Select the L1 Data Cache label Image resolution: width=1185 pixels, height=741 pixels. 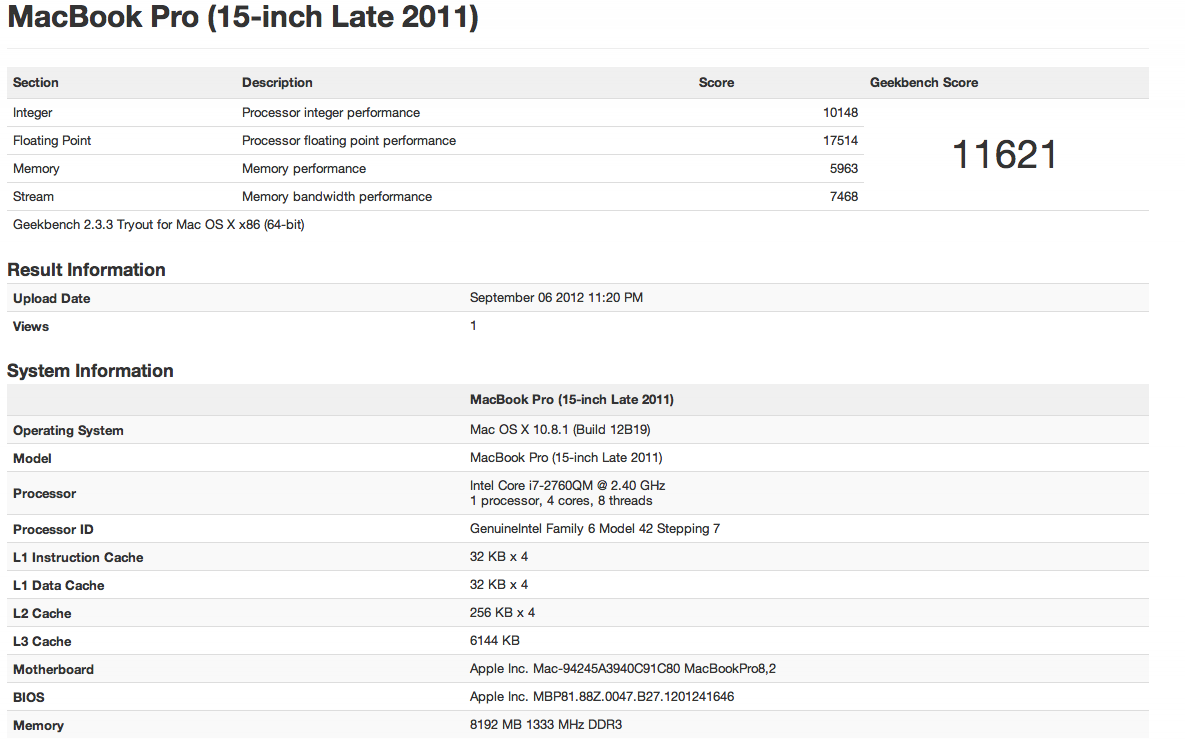coord(58,585)
